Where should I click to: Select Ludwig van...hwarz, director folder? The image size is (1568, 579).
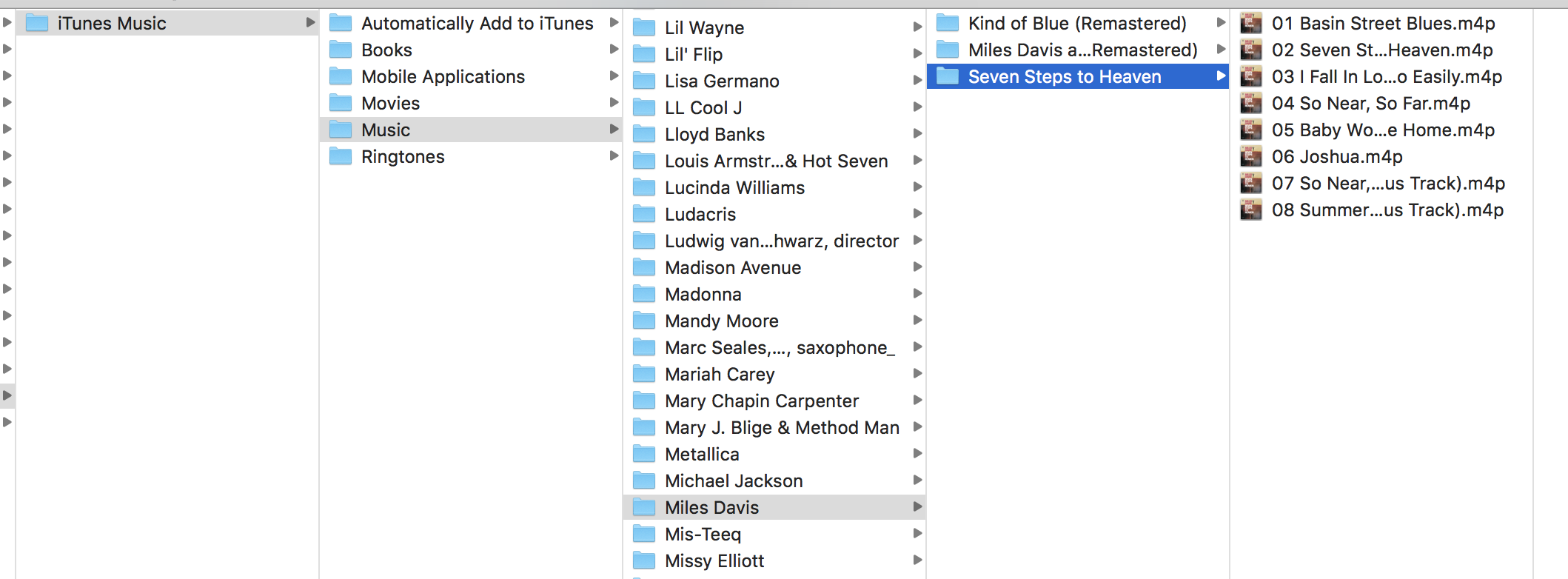tap(774, 241)
